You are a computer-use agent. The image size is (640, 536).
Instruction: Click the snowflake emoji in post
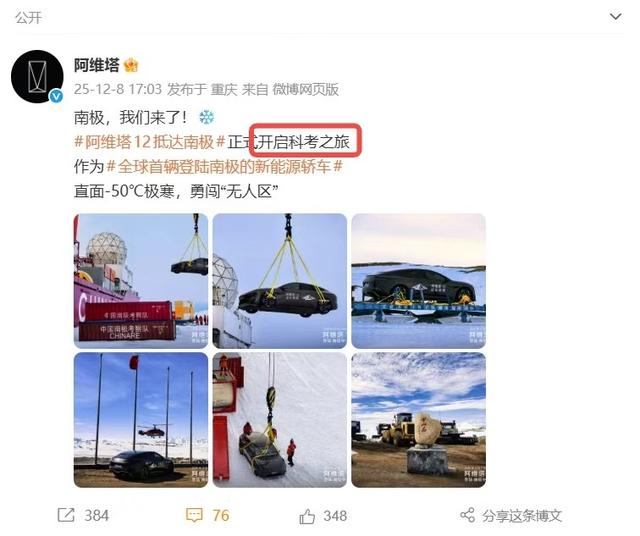207,118
